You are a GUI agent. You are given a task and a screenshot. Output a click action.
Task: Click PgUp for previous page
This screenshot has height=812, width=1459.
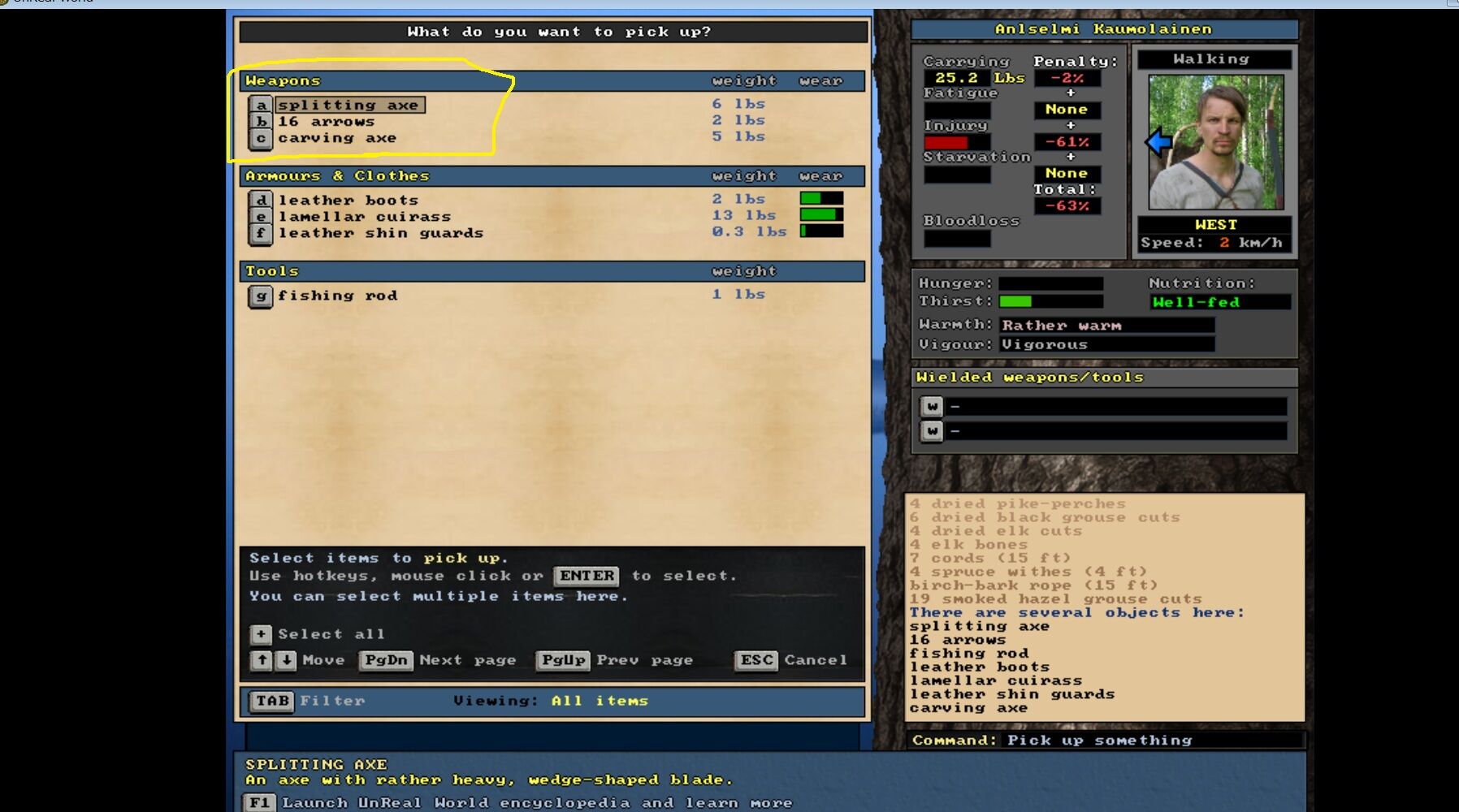tap(563, 660)
